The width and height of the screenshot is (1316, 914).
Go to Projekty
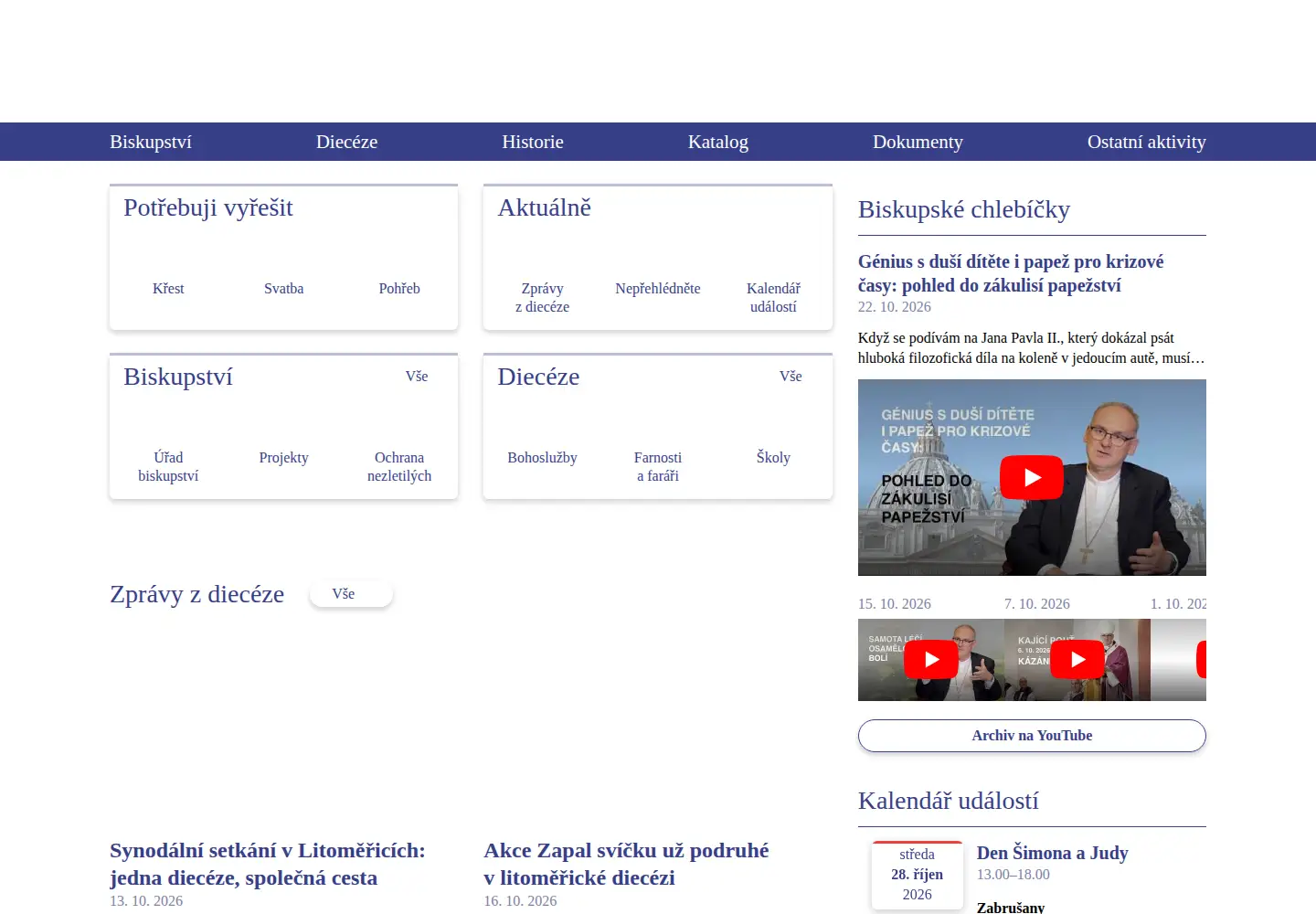tap(284, 457)
